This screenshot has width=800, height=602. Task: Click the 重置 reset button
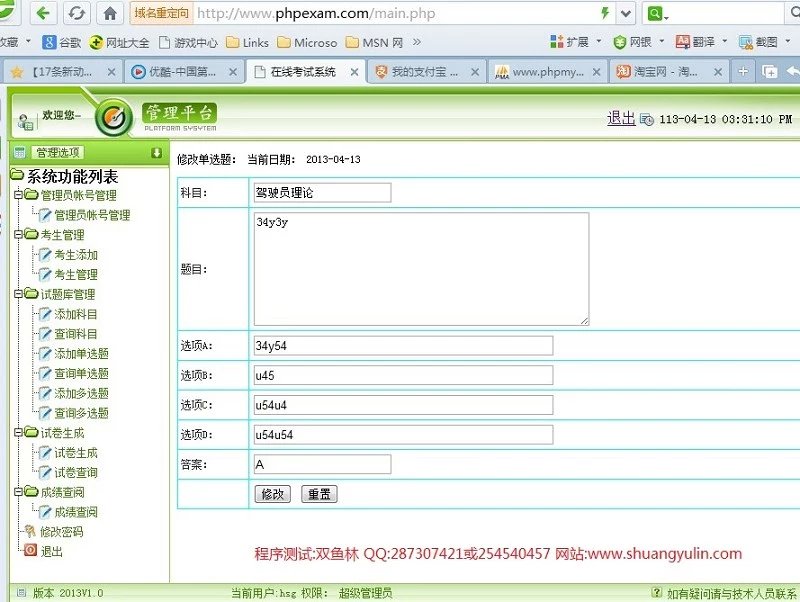(x=319, y=494)
